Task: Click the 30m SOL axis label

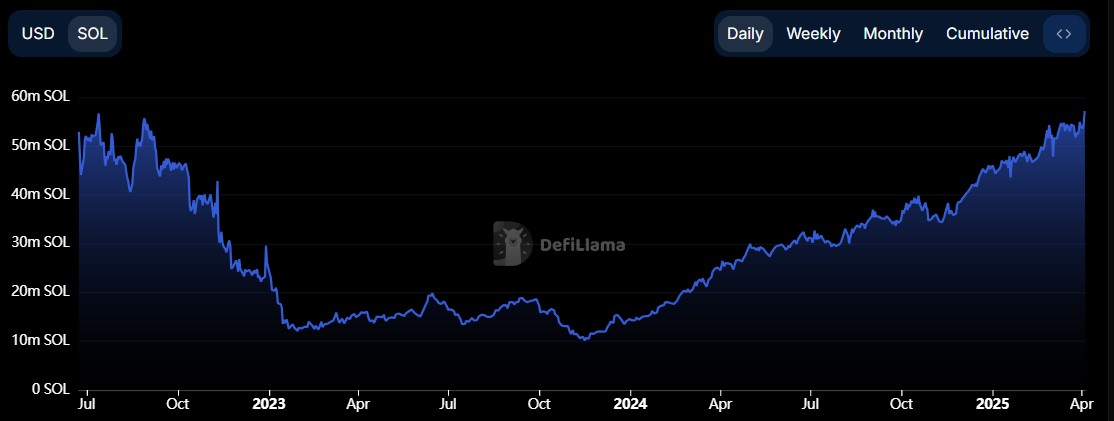Action: pos(41,243)
